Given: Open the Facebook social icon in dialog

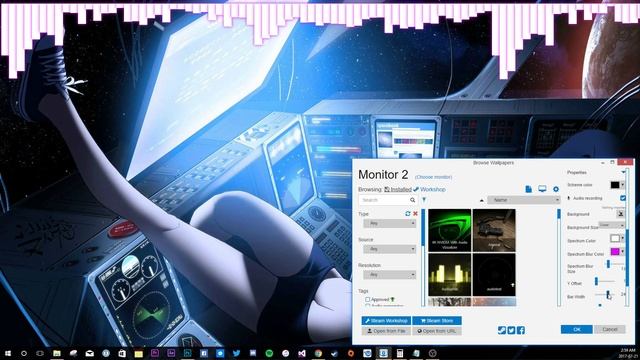Looking at the screenshot, I should pos(521,330).
